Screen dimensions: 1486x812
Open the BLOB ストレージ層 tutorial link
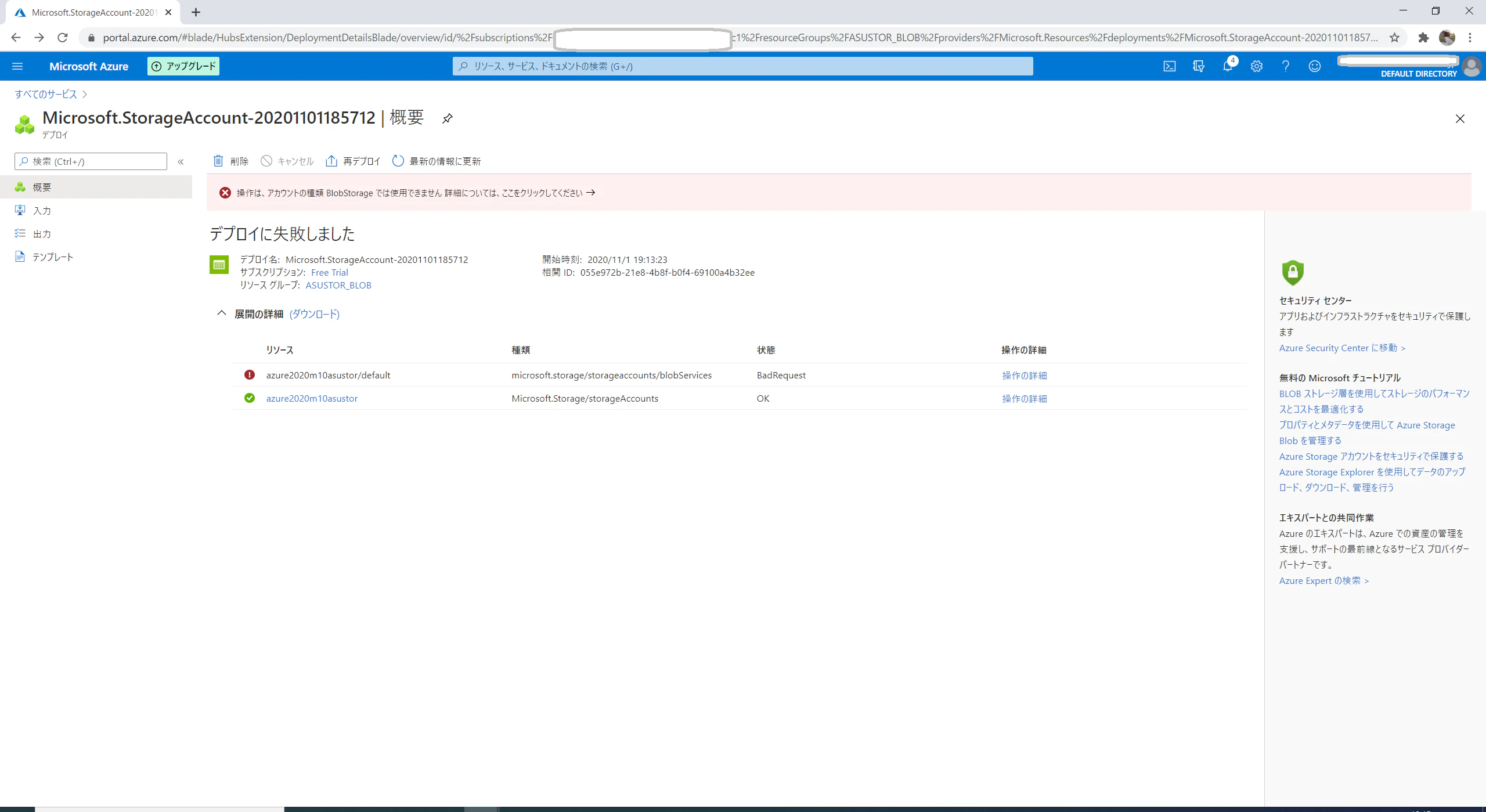tap(1374, 401)
